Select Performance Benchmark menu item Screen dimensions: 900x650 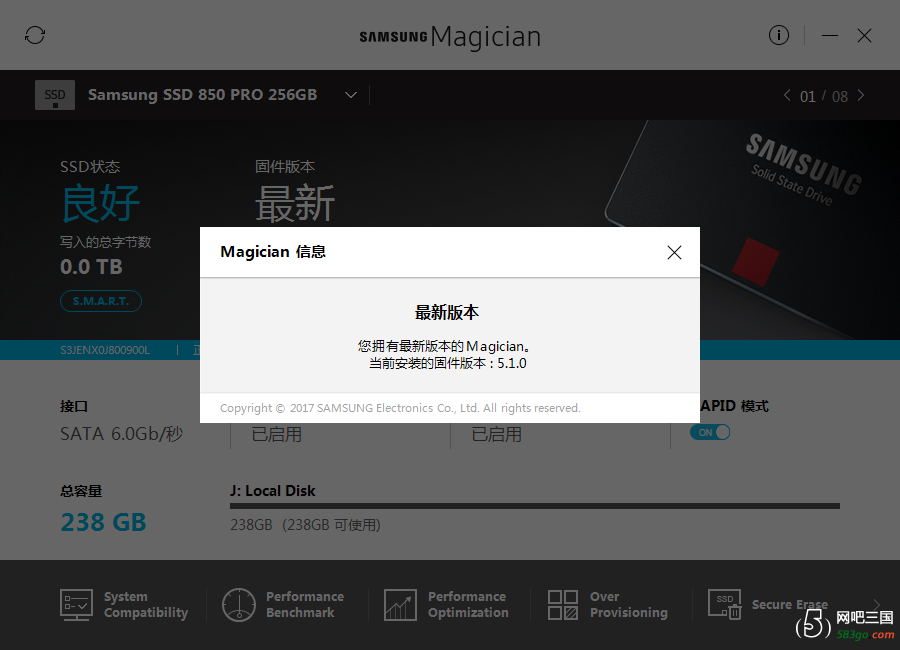click(305, 605)
